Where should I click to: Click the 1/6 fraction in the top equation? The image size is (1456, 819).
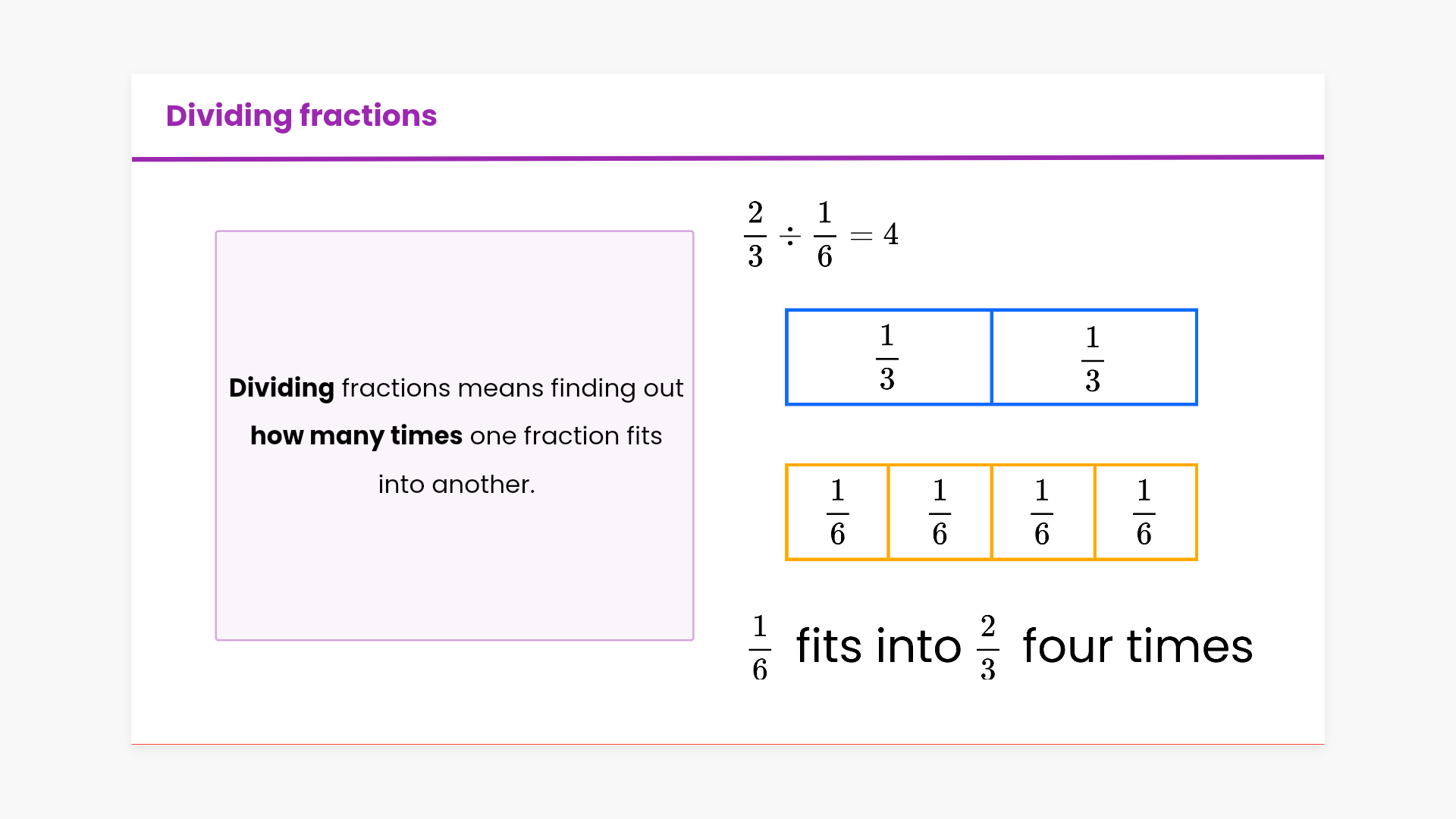pyautogui.click(x=824, y=234)
